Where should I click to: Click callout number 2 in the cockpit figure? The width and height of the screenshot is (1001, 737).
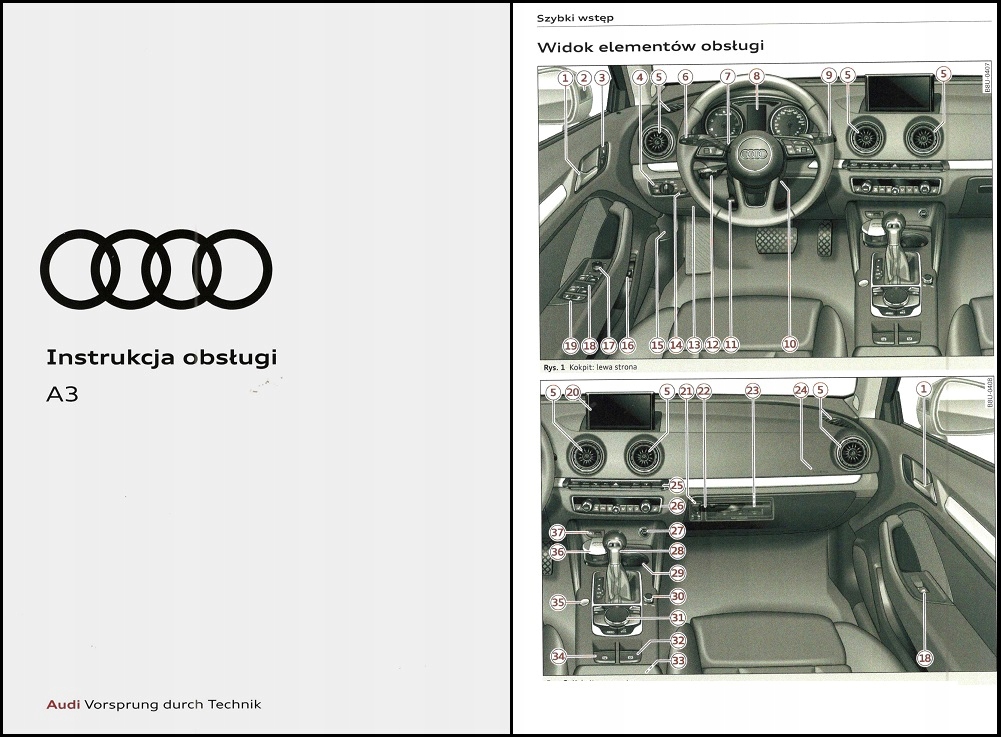(583, 78)
